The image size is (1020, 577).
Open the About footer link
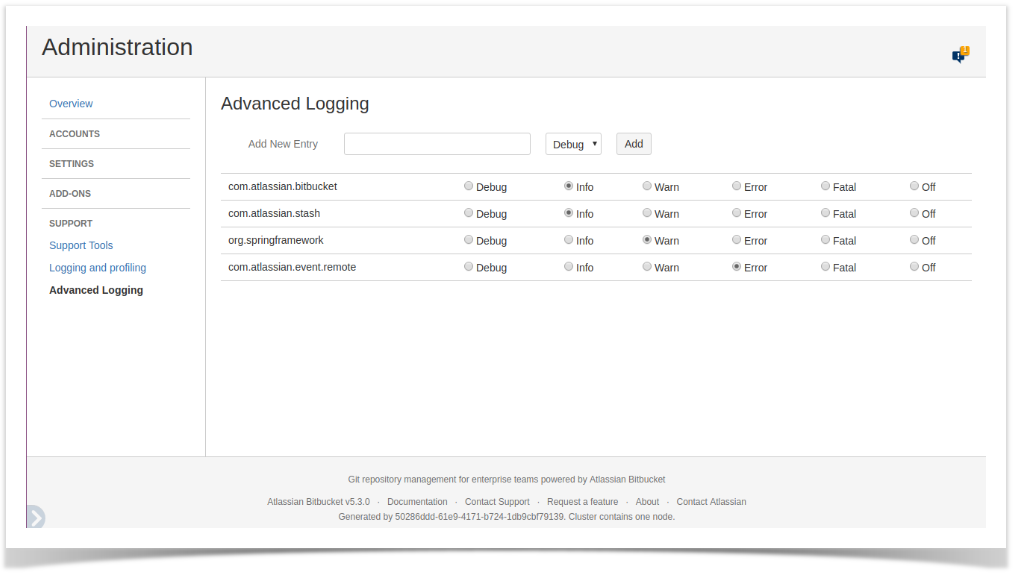tap(647, 502)
